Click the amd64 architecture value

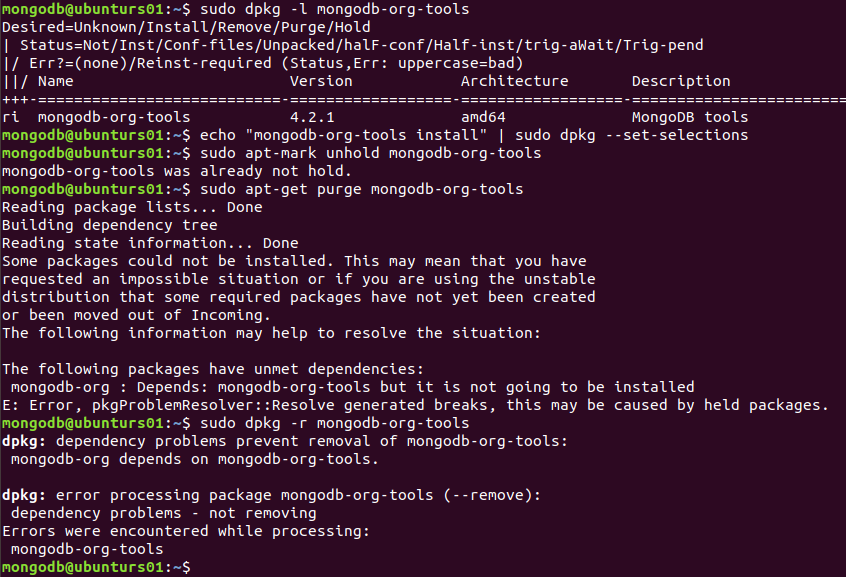tap(482, 117)
